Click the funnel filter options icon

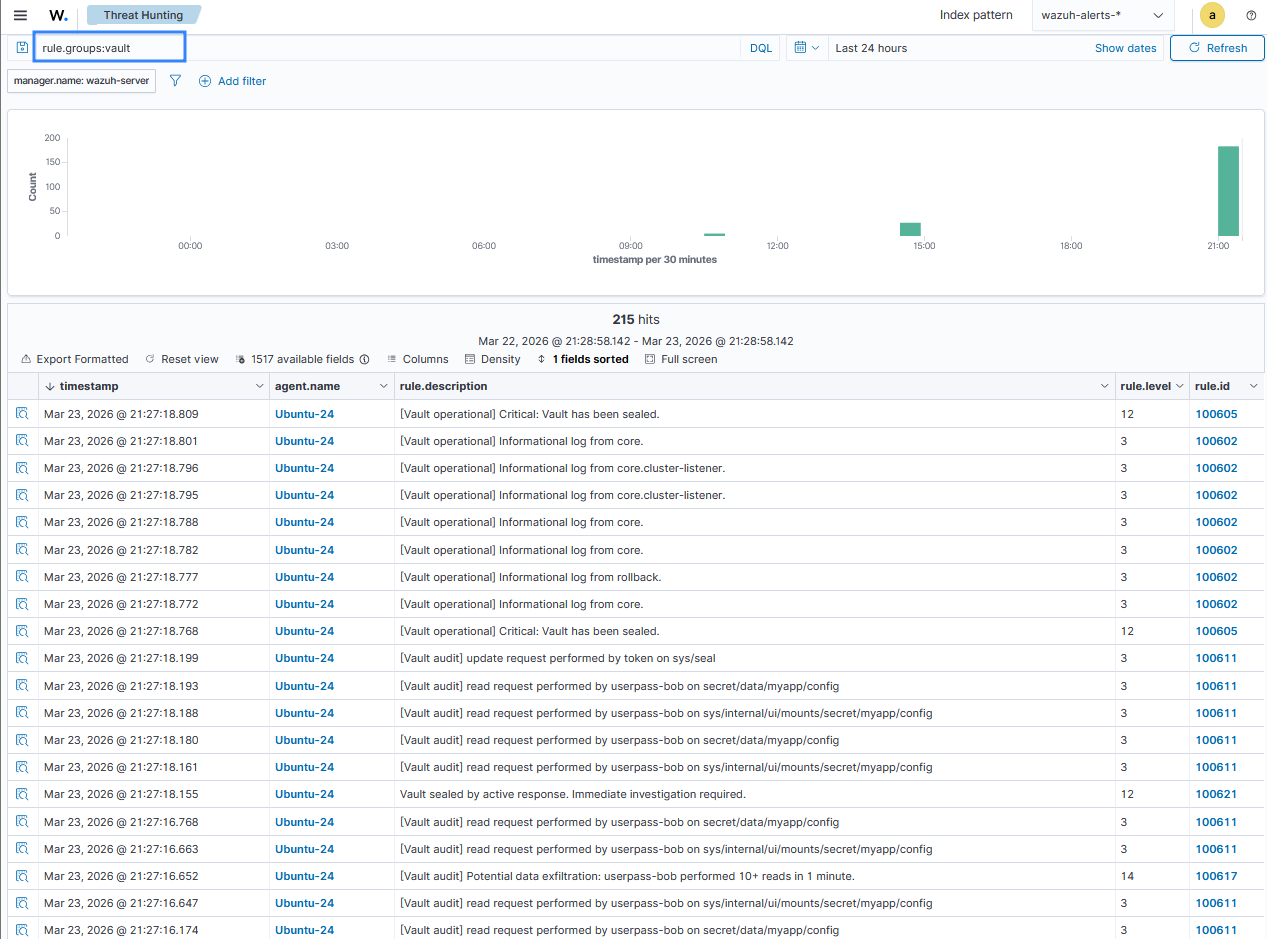point(175,81)
